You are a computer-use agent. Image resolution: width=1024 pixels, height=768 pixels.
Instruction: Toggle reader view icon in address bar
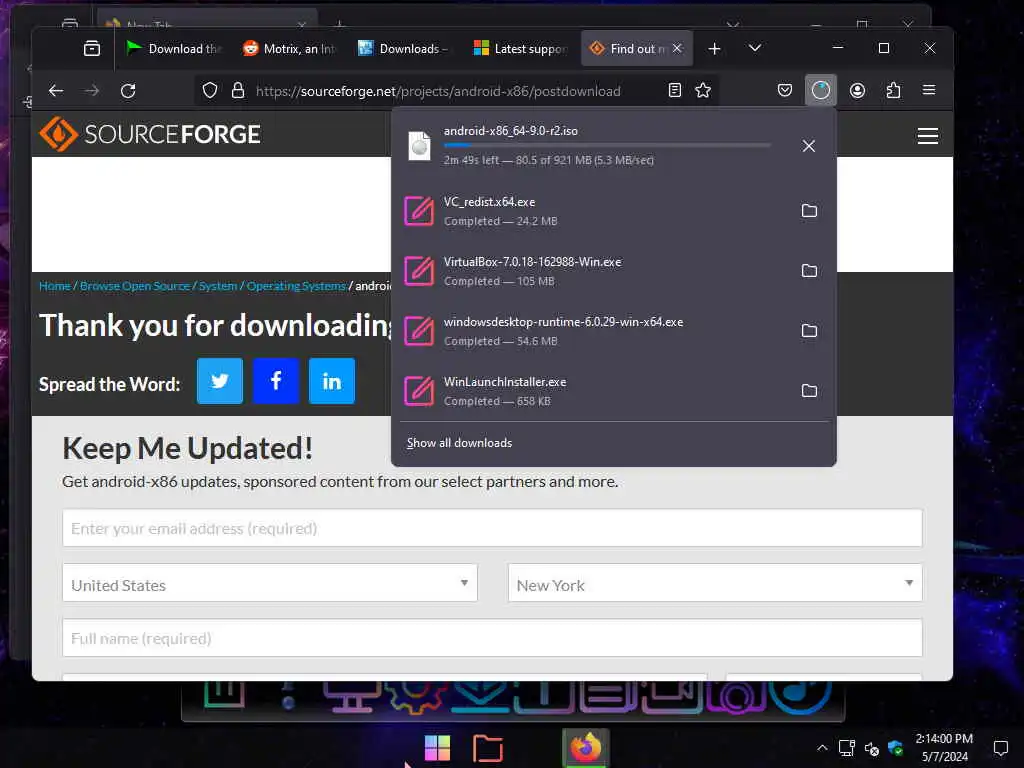pyautogui.click(x=675, y=90)
